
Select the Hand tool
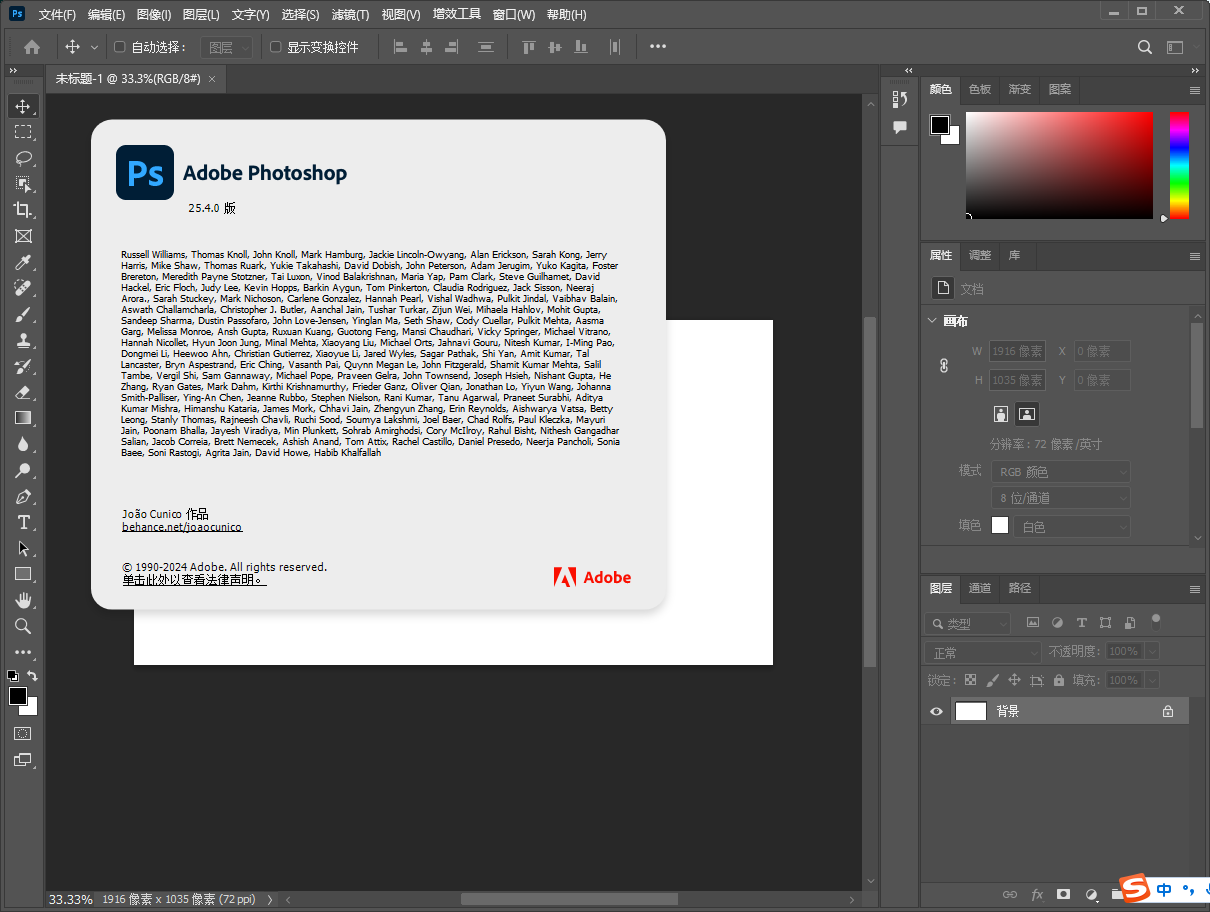tap(24, 600)
